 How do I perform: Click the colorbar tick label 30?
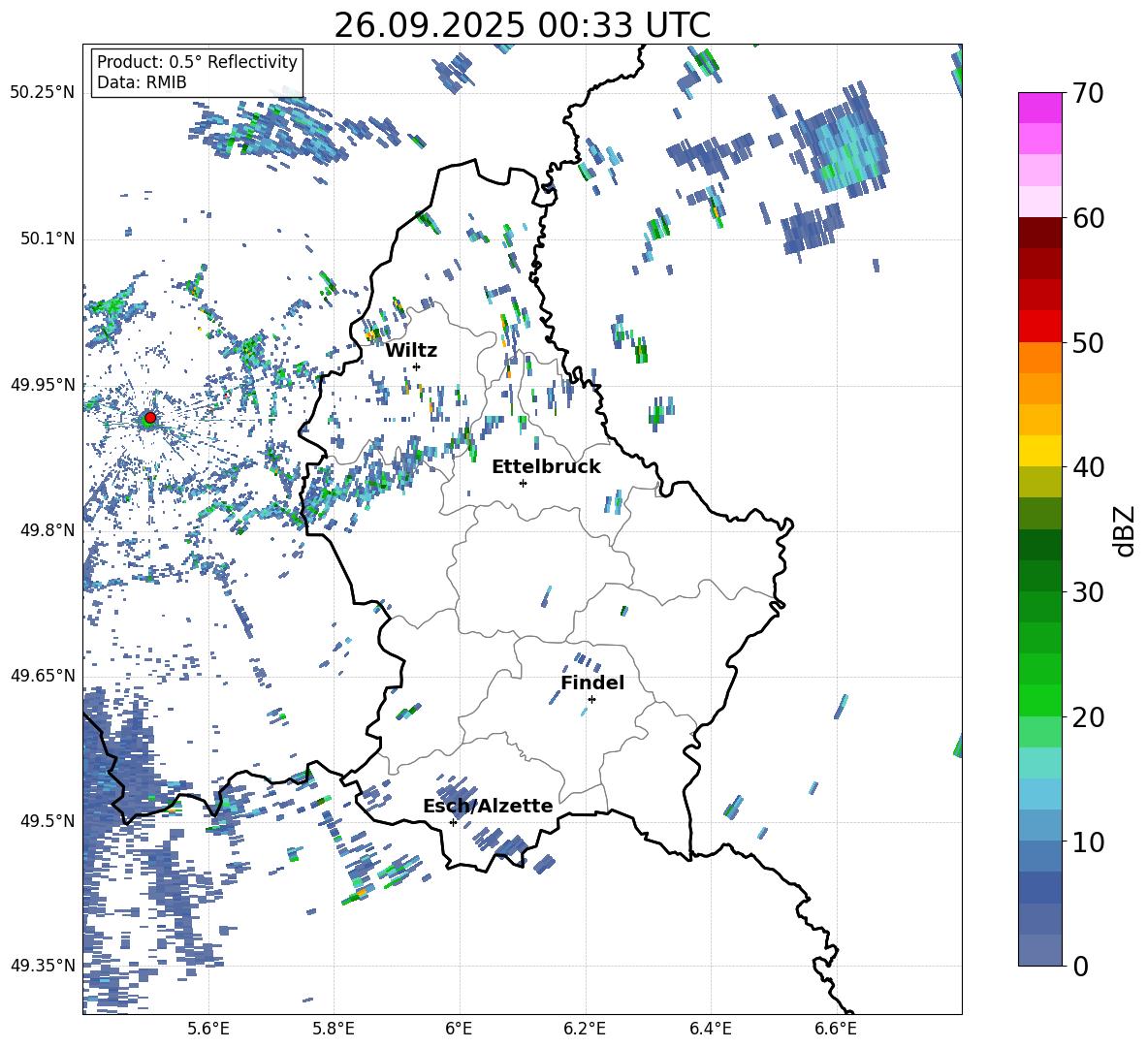pos(1088,592)
